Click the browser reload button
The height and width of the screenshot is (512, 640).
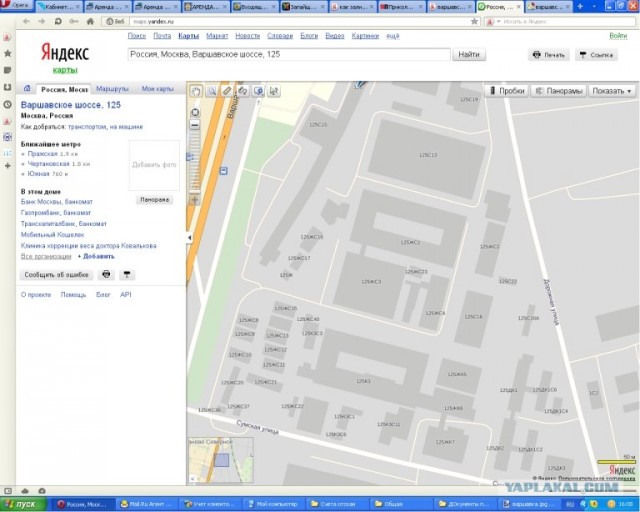[x=58, y=21]
